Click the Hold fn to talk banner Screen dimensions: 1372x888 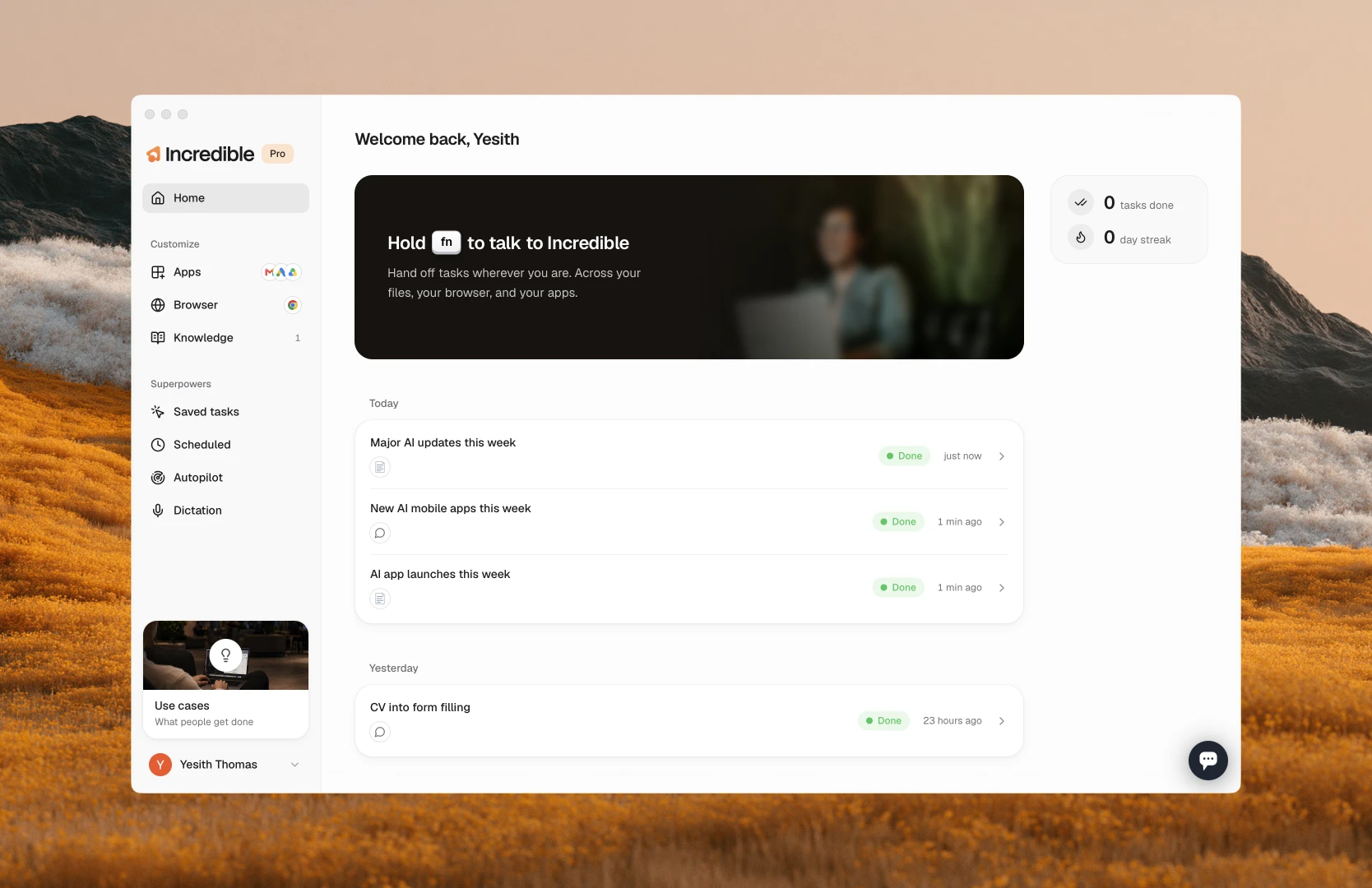coord(689,267)
